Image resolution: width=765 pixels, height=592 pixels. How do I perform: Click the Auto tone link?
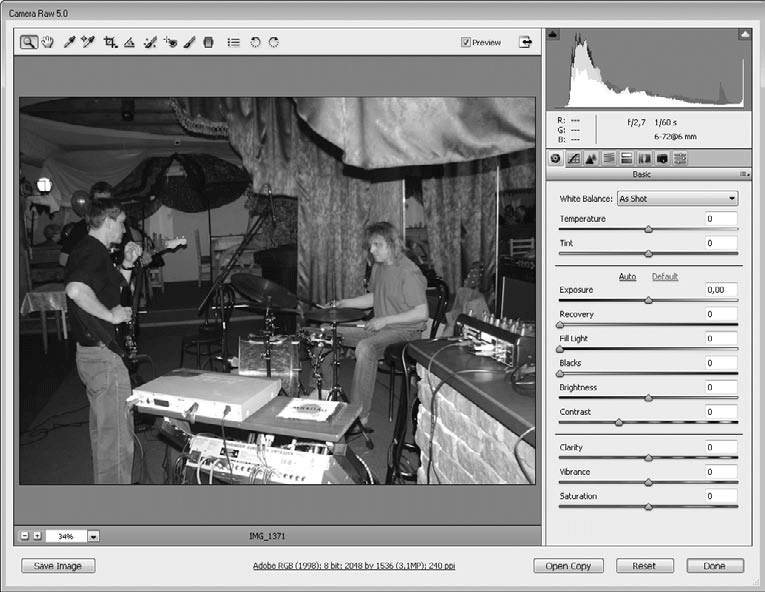coord(627,277)
